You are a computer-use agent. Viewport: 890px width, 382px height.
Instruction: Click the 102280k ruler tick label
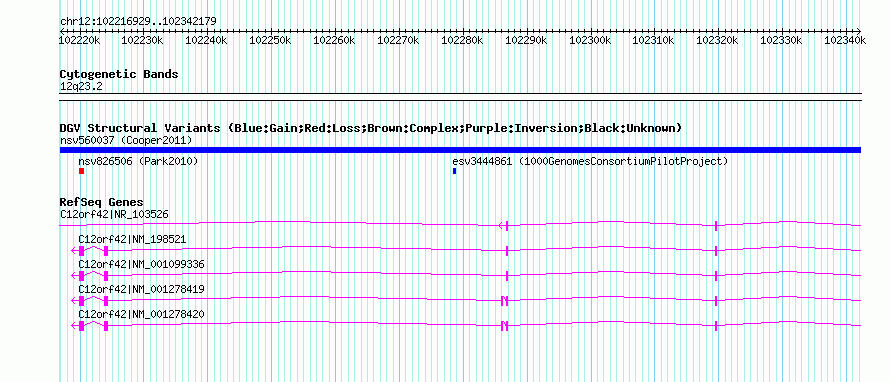coord(462,40)
